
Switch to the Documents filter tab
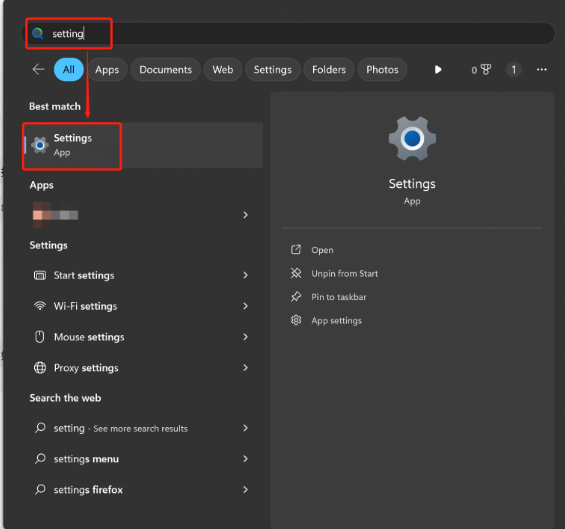[165, 70]
